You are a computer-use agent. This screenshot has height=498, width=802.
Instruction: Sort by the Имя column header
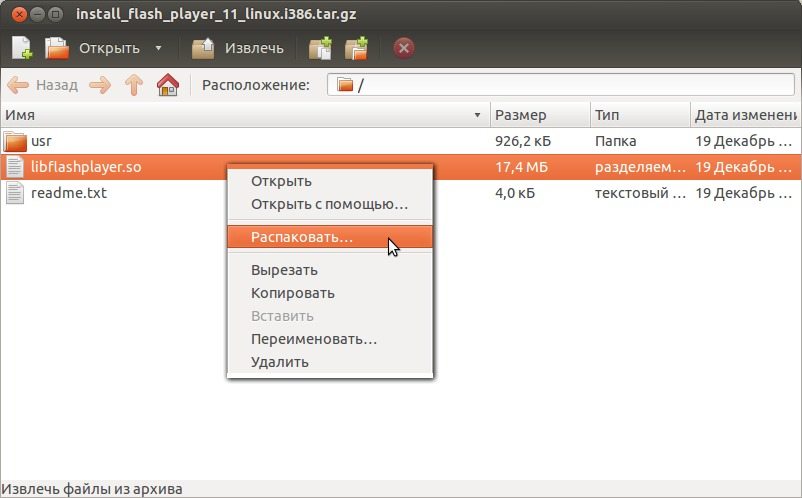[245, 115]
